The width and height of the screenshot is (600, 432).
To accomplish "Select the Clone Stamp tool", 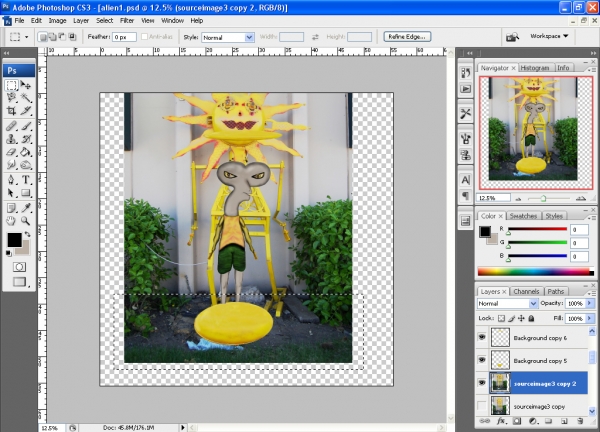I will point(11,139).
